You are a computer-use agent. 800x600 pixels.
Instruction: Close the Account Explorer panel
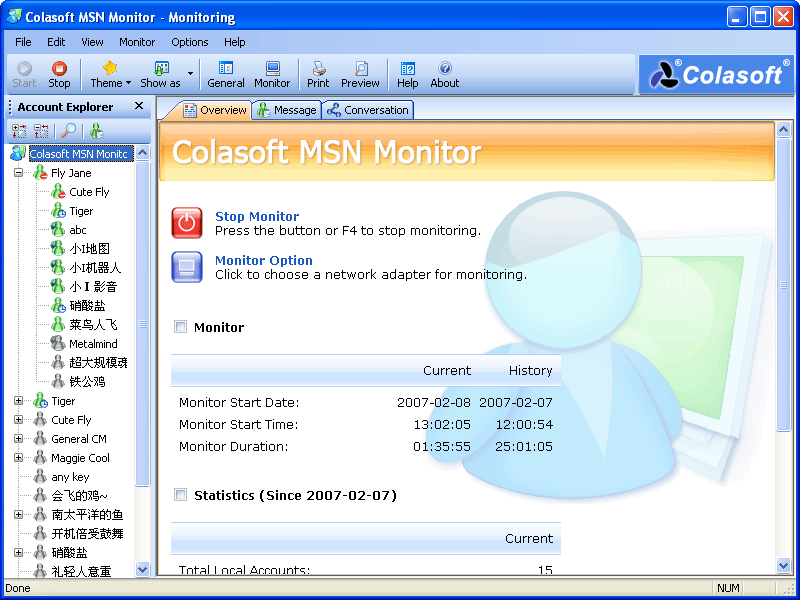click(x=139, y=106)
